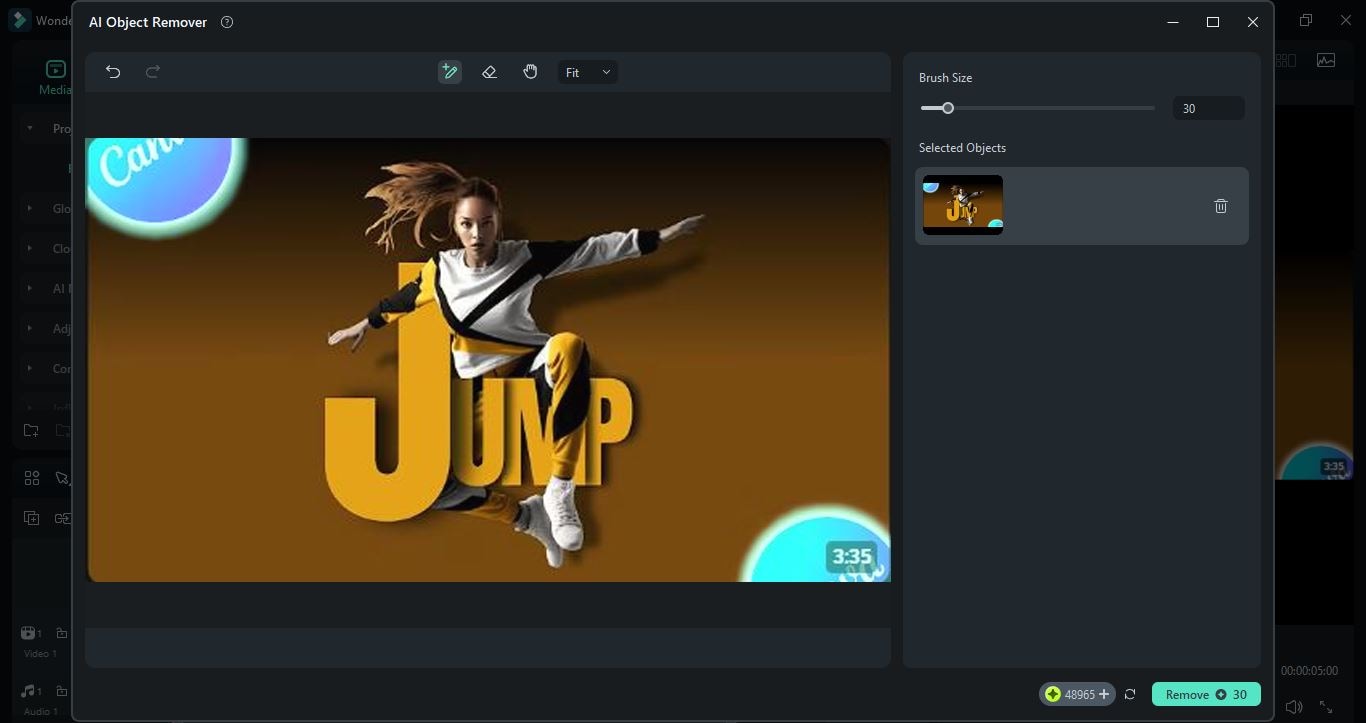
Task: Click the green AI credits coin icon
Action: click(x=1052, y=694)
